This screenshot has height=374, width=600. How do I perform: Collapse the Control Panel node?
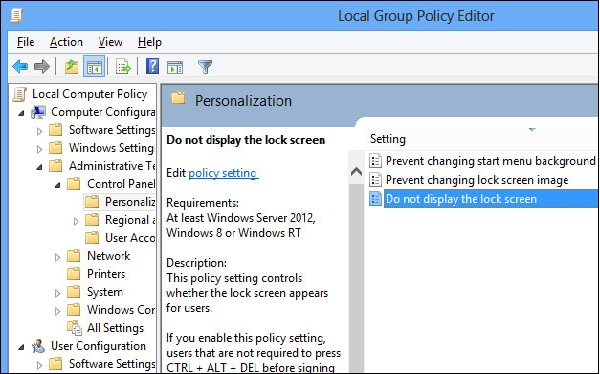coord(58,185)
